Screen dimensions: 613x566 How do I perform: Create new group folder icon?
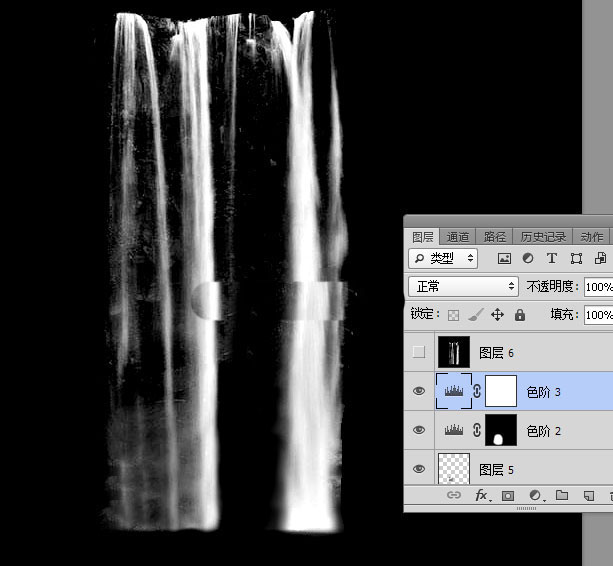pyautogui.click(x=562, y=495)
